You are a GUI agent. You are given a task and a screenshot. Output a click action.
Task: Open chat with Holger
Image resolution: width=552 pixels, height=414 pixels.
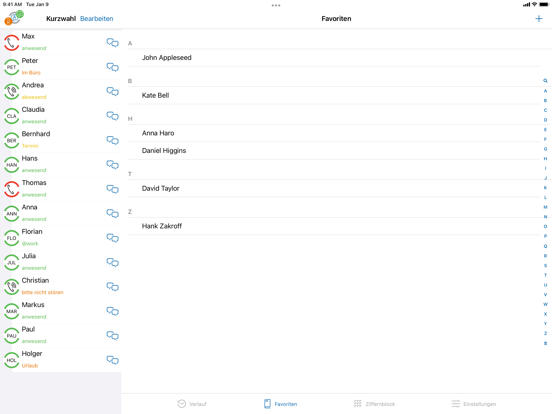[113, 360]
